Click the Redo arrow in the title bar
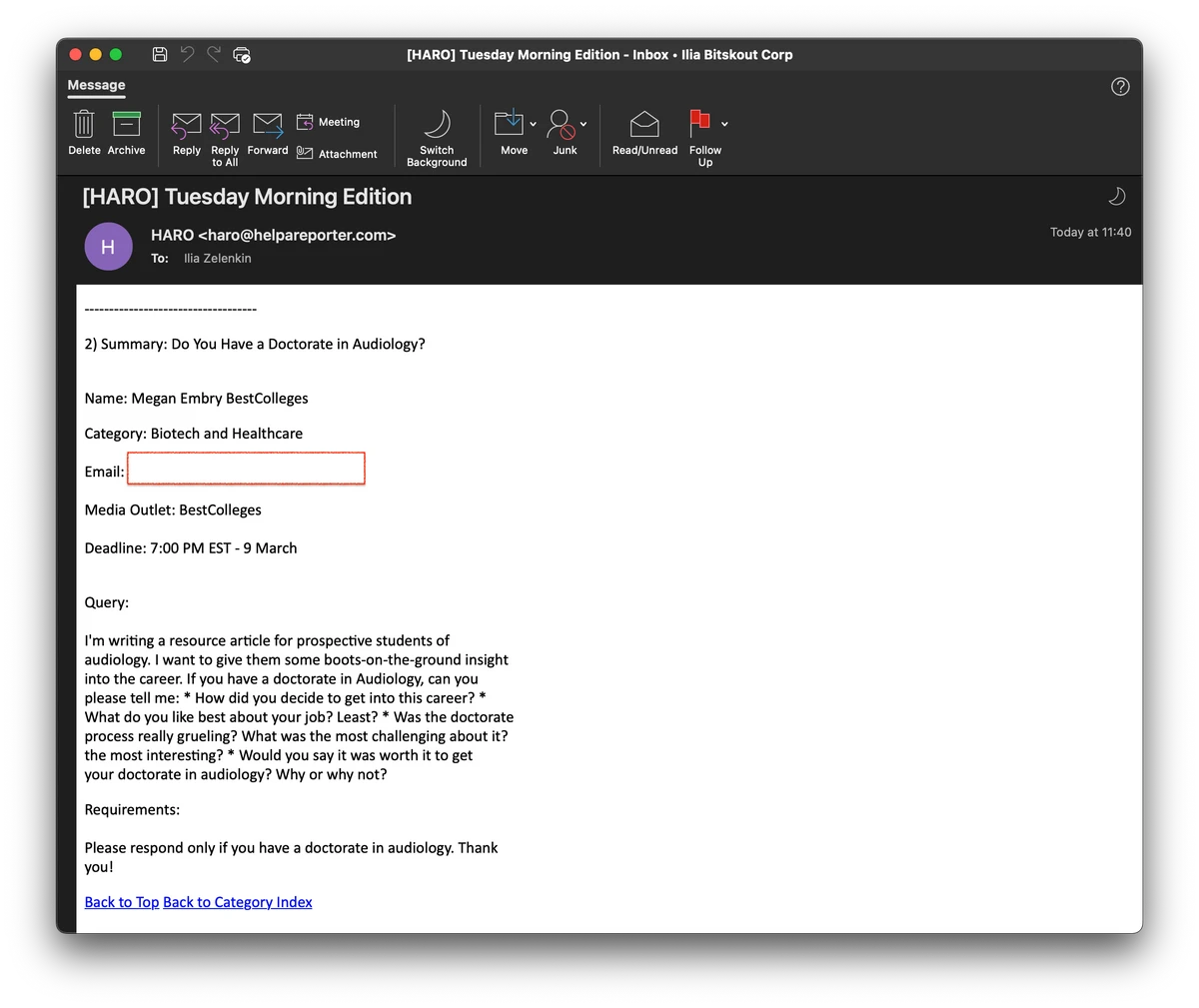The height and width of the screenshot is (1008, 1199). (214, 54)
